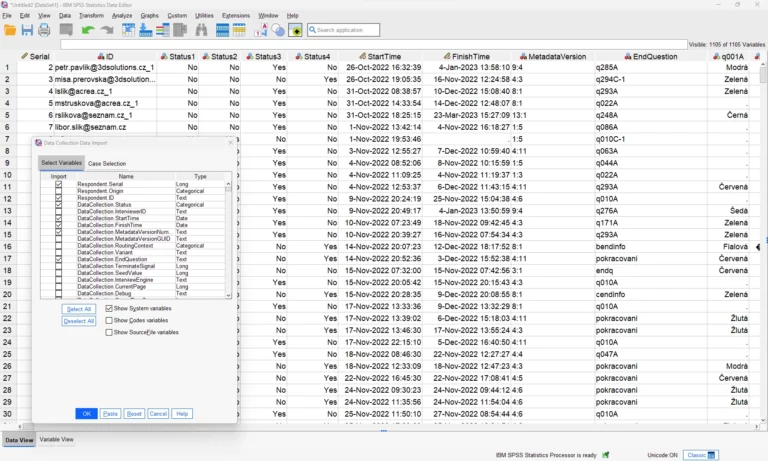Click the data grid horizontal scroll-right arrow

757,427
